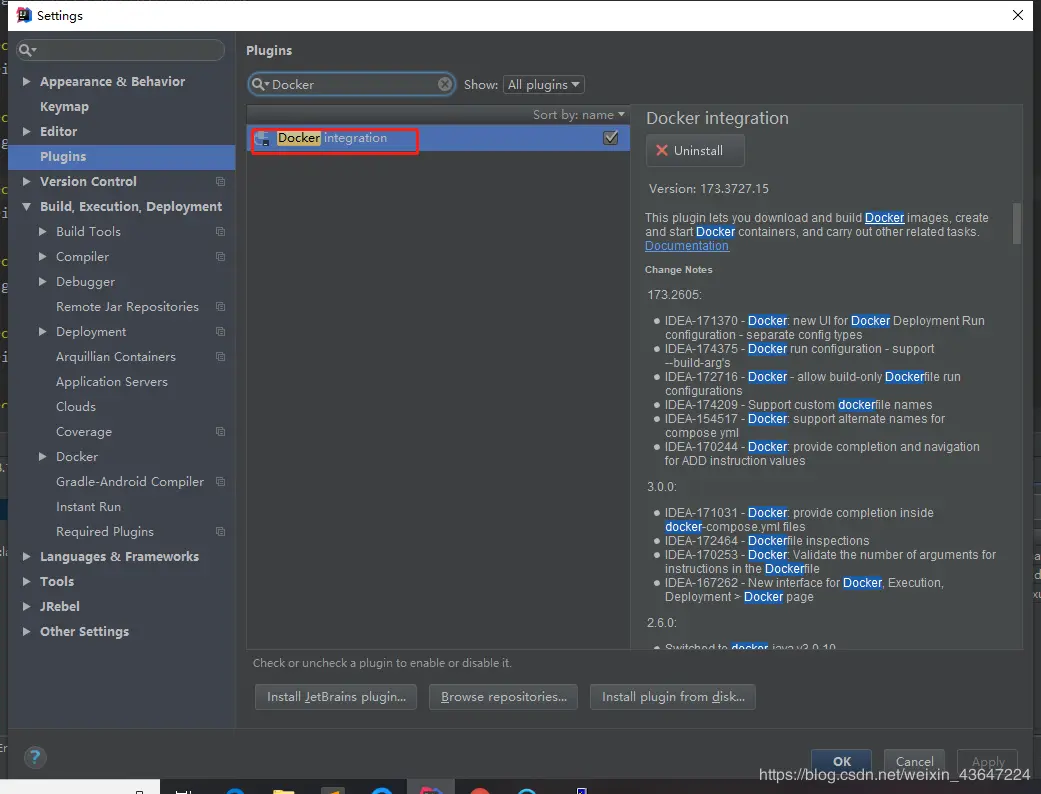Click the Uninstall plugin button
The width and height of the screenshot is (1041, 794).
click(695, 151)
